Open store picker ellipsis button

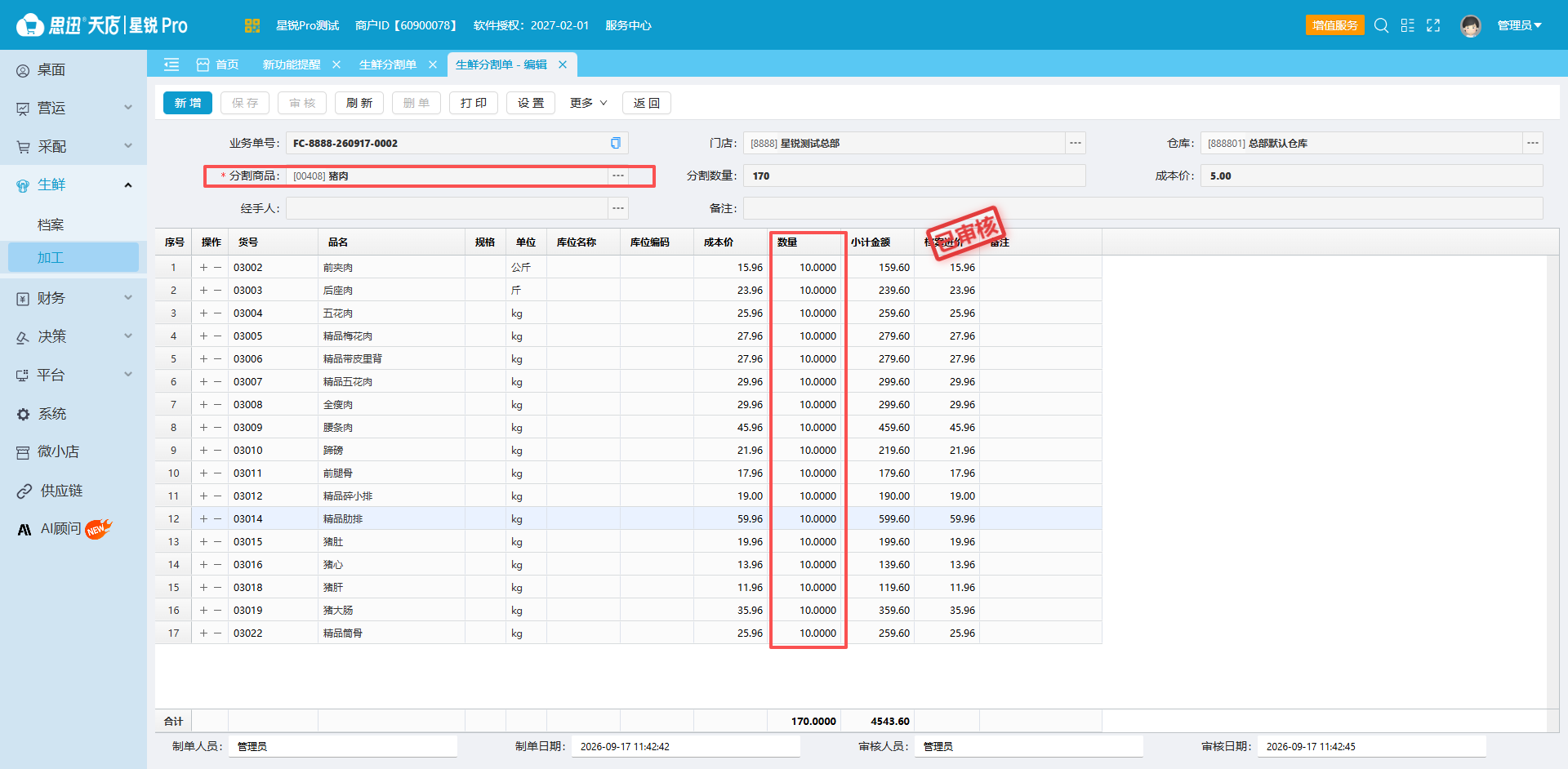coord(1076,143)
